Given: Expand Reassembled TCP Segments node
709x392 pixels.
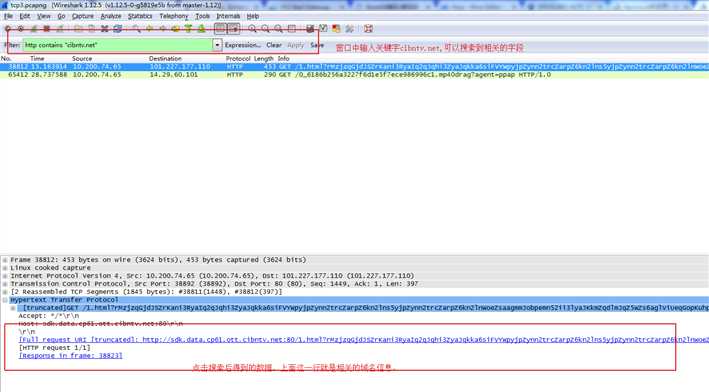Looking at the screenshot, I should pos(5,292).
